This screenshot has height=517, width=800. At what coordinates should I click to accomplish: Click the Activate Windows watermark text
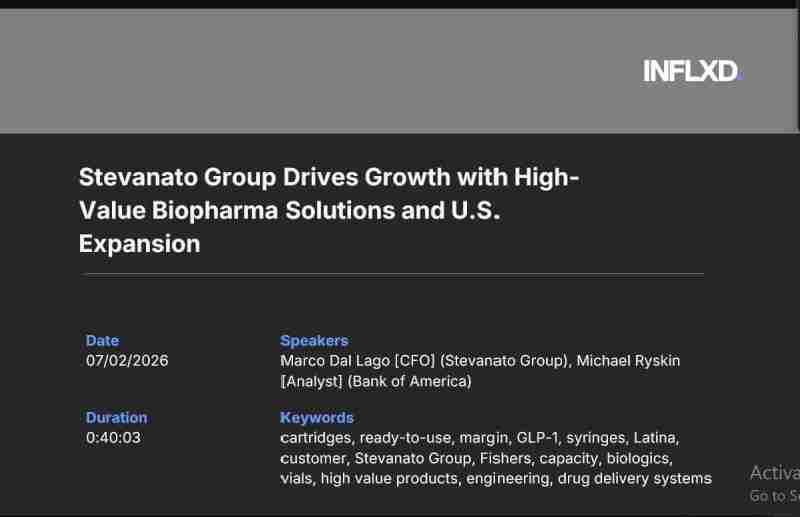point(773,473)
